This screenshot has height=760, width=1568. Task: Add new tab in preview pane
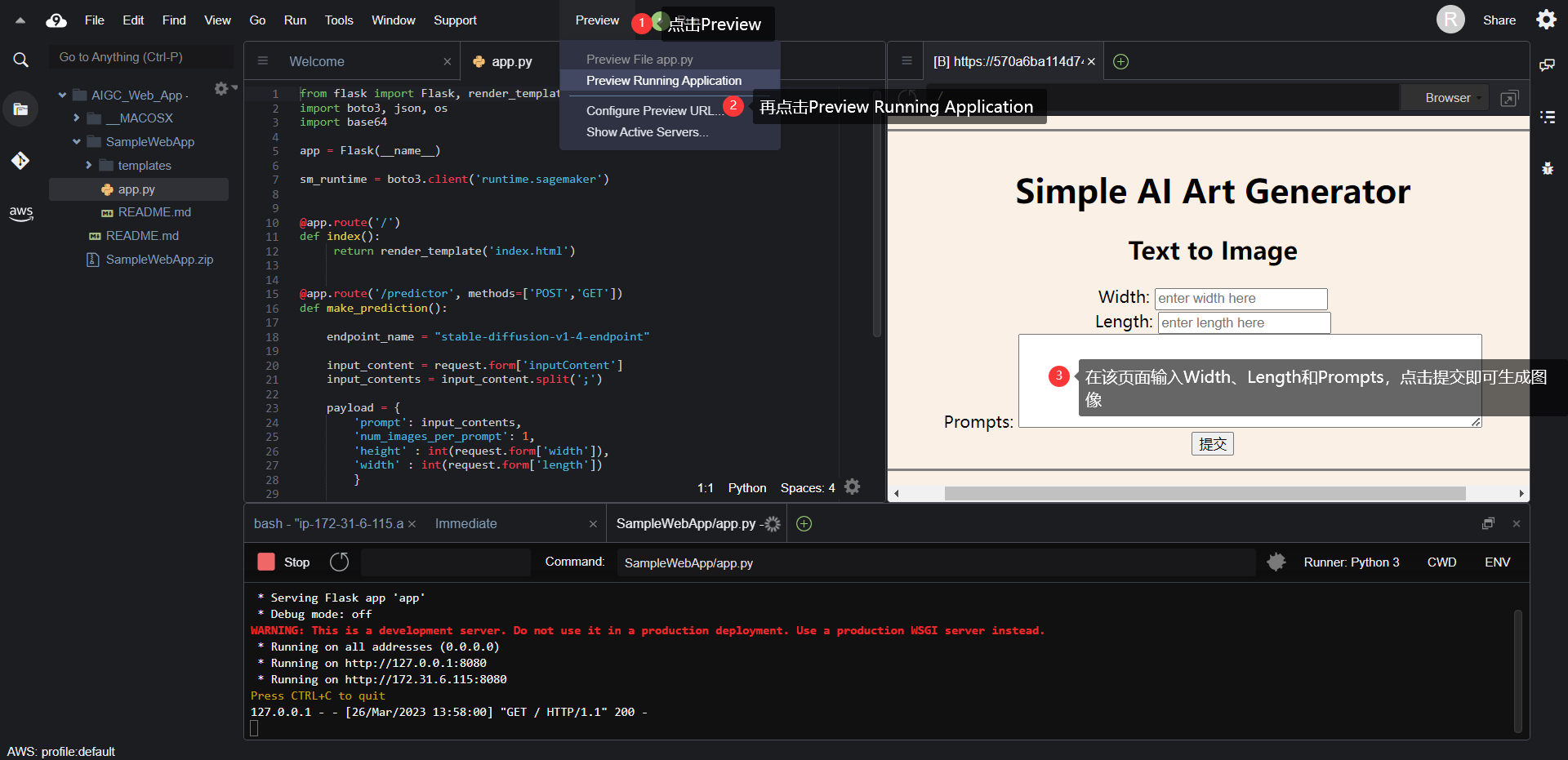1121,61
